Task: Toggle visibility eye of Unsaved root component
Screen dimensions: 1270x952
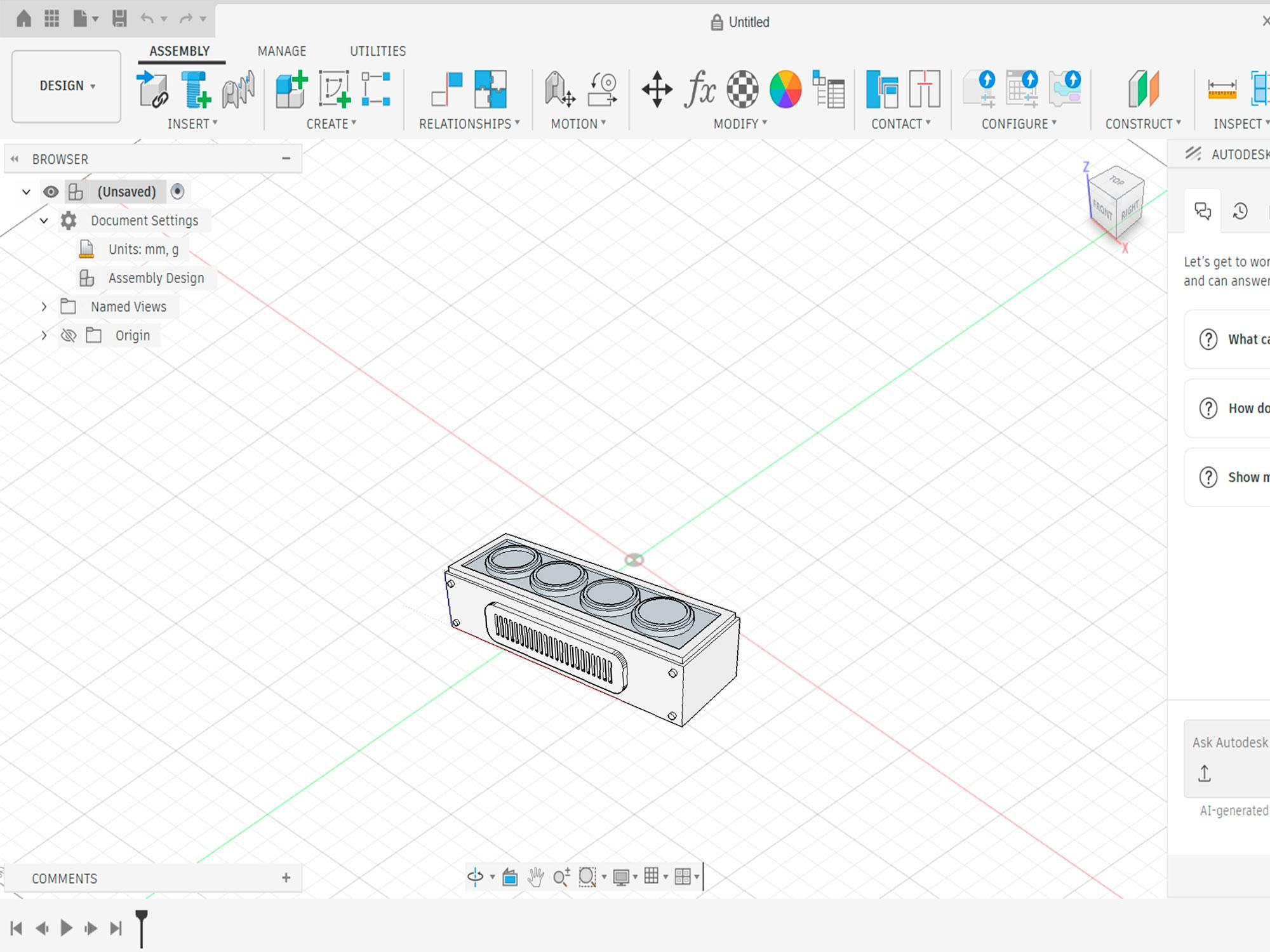Action: click(51, 192)
